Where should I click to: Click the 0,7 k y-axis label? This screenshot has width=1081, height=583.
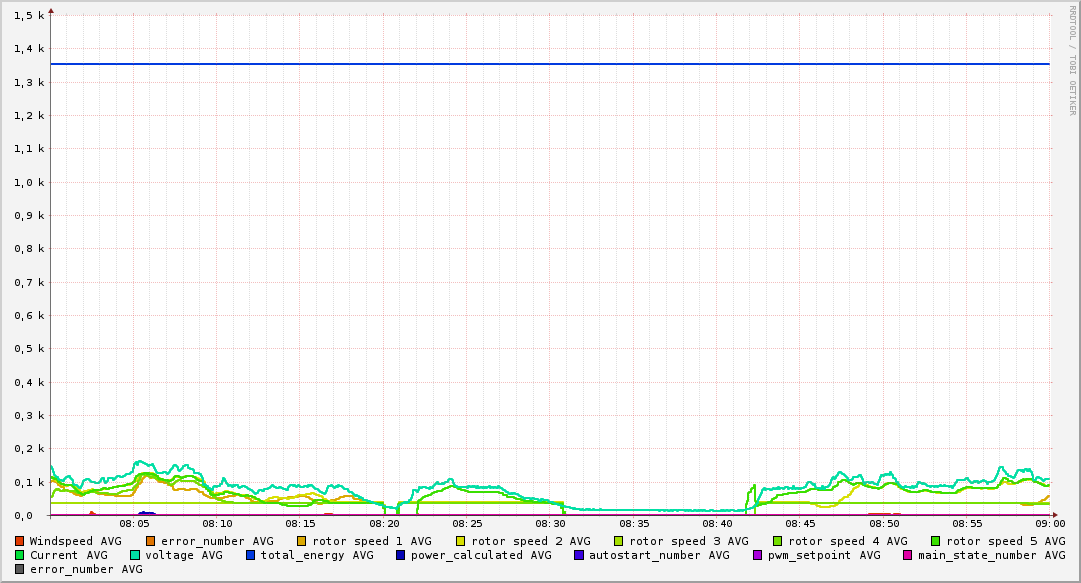29,282
